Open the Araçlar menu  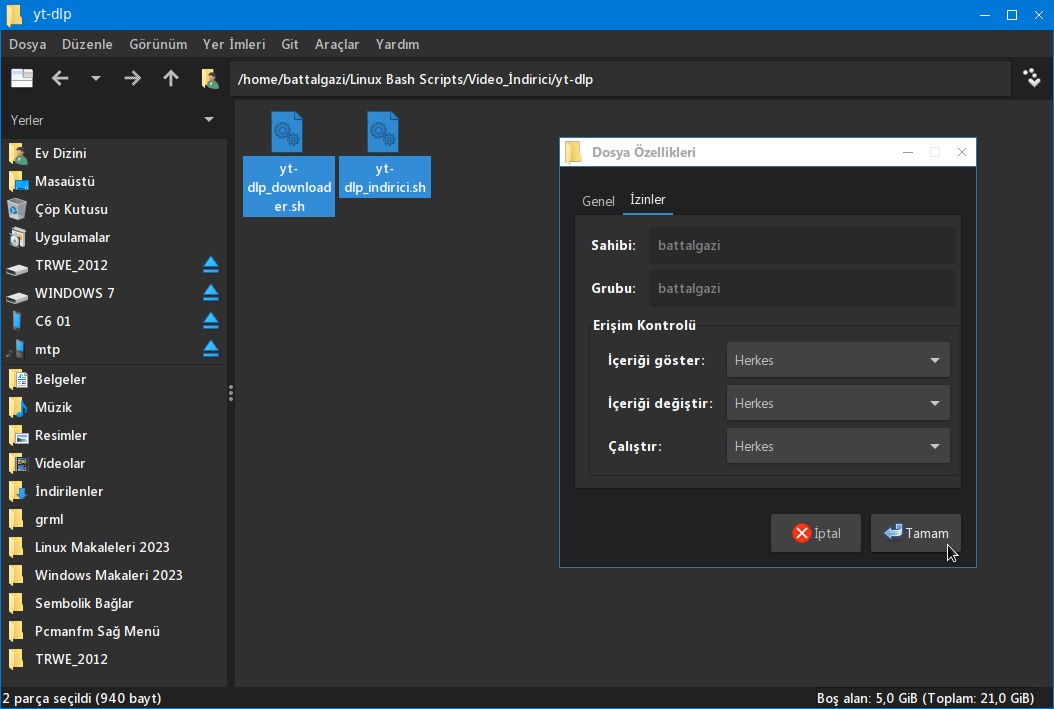pyautogui.click(x=337, y=44)
